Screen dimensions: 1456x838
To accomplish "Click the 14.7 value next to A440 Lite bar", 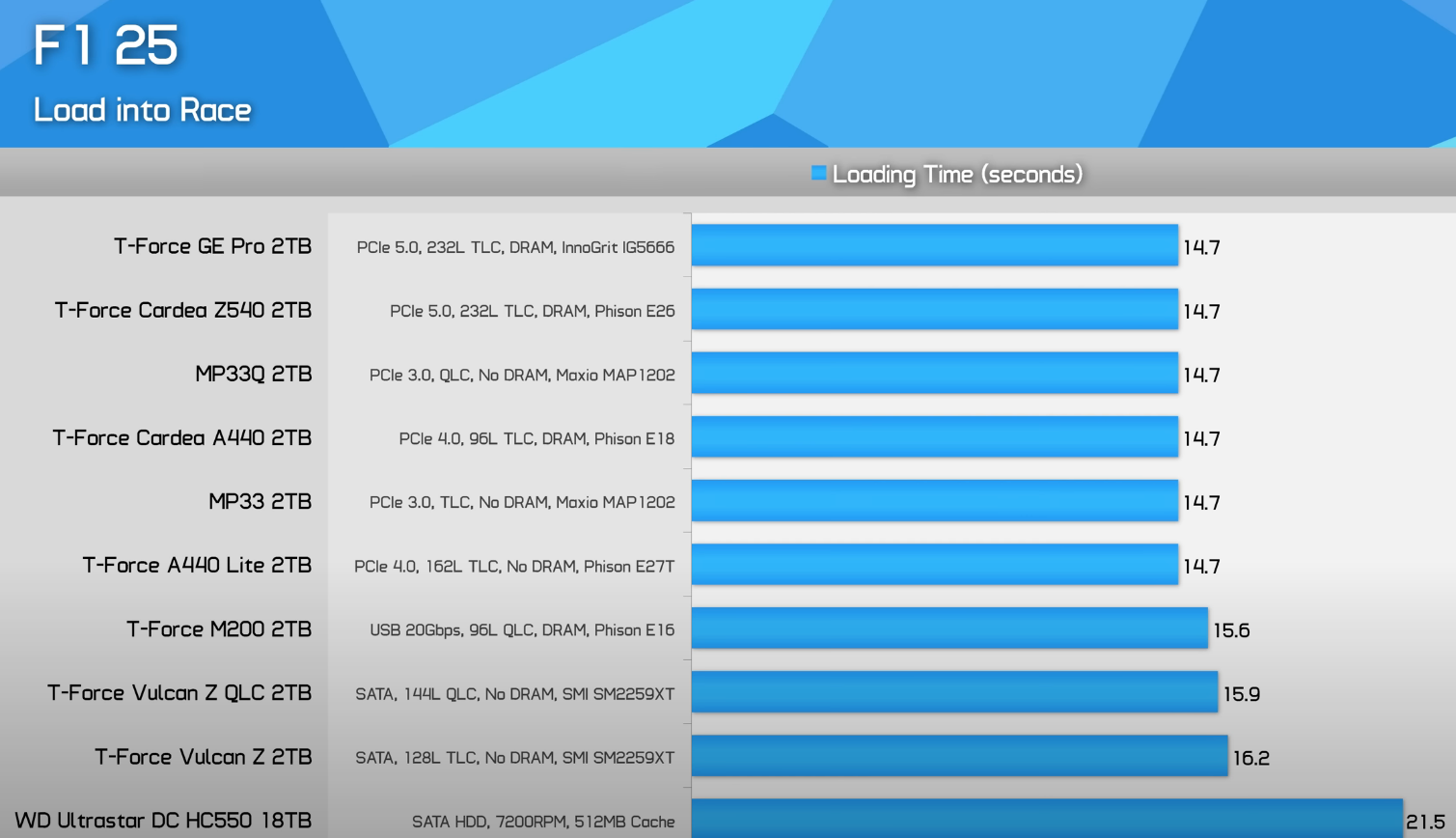I will pyautogui.click(x=1201, y=566).
